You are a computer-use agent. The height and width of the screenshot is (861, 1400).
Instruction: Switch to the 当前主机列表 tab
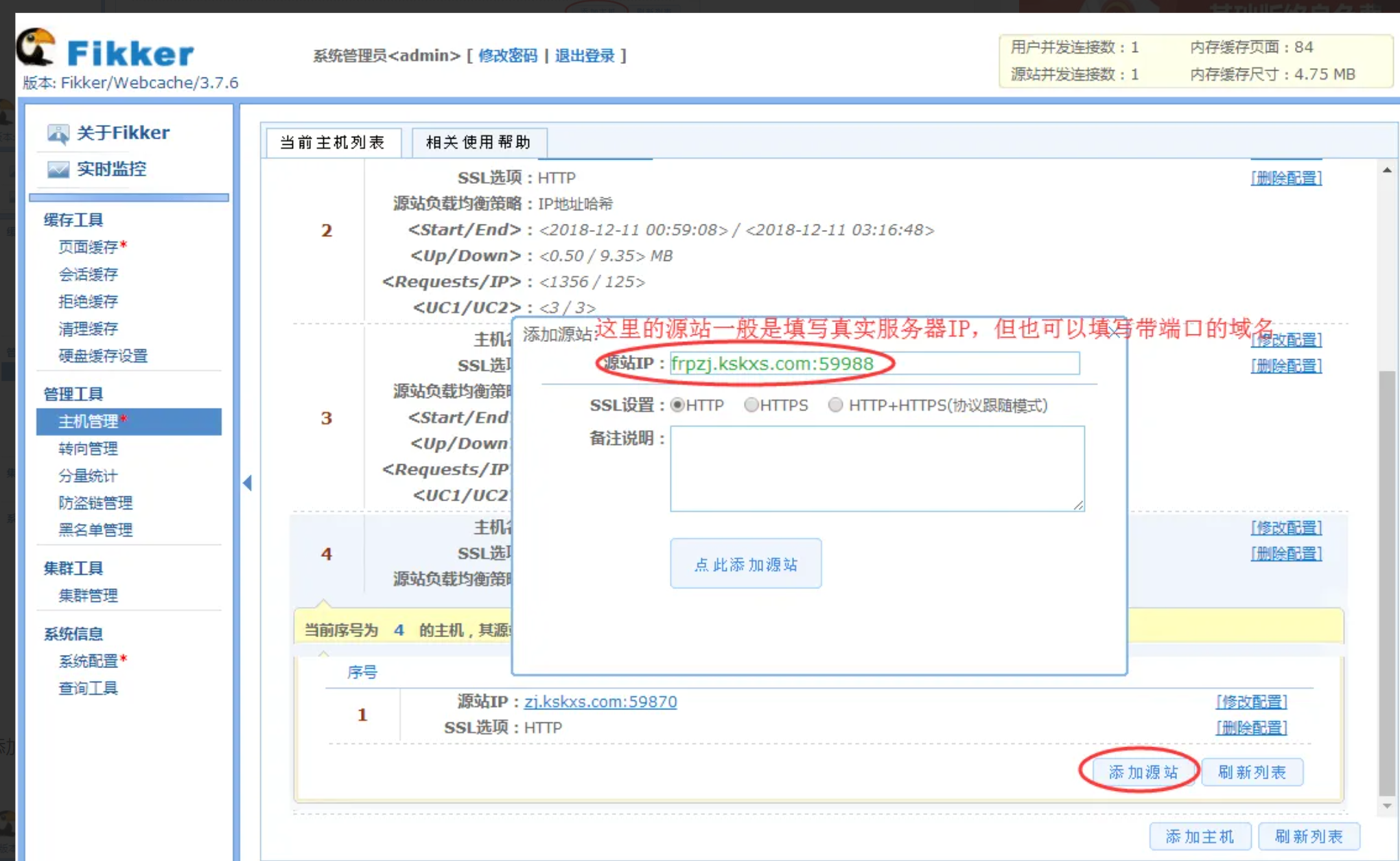[333, 142]
